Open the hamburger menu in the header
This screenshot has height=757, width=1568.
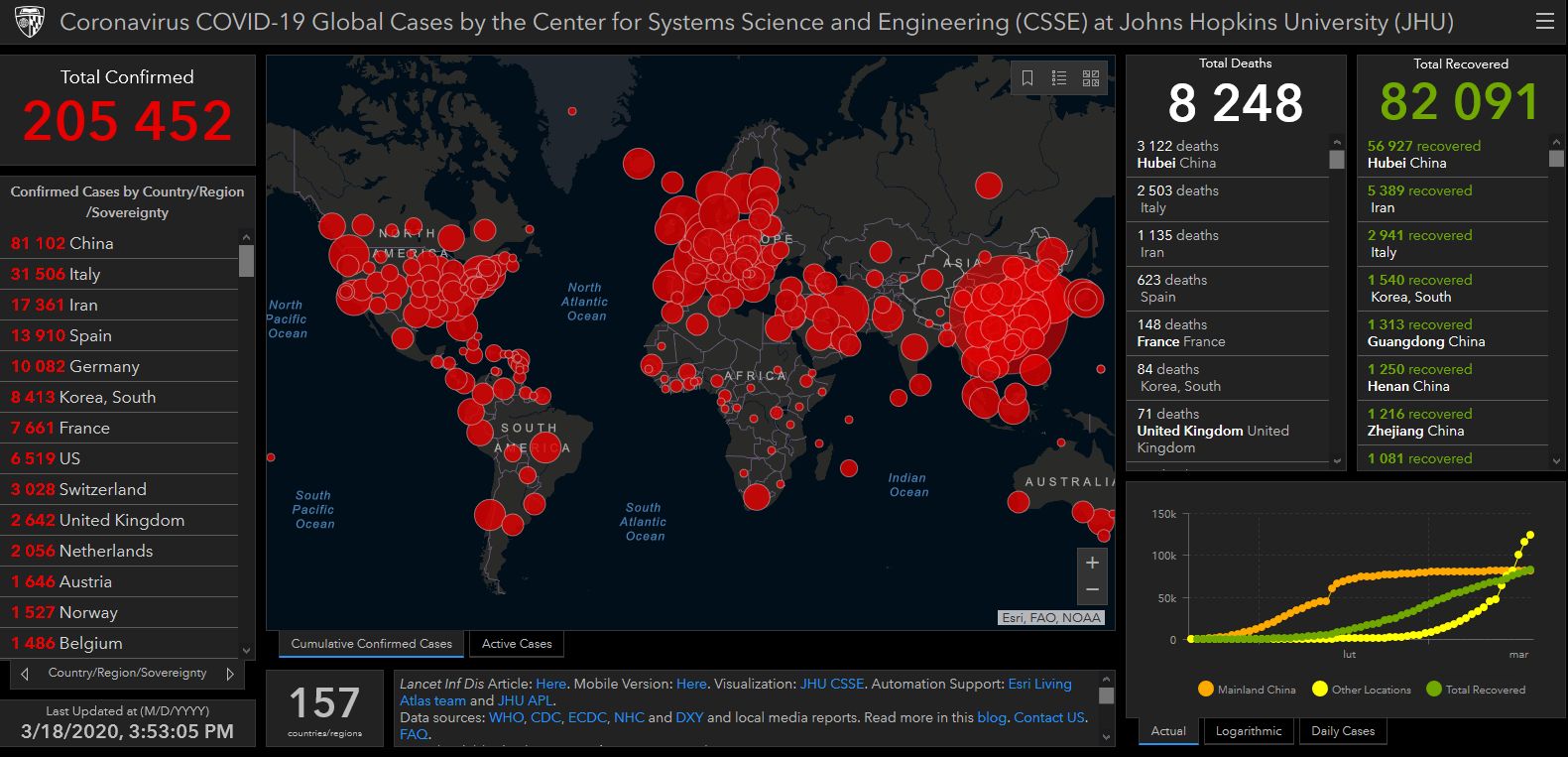pyautogui.click(x=1544, y=21)
